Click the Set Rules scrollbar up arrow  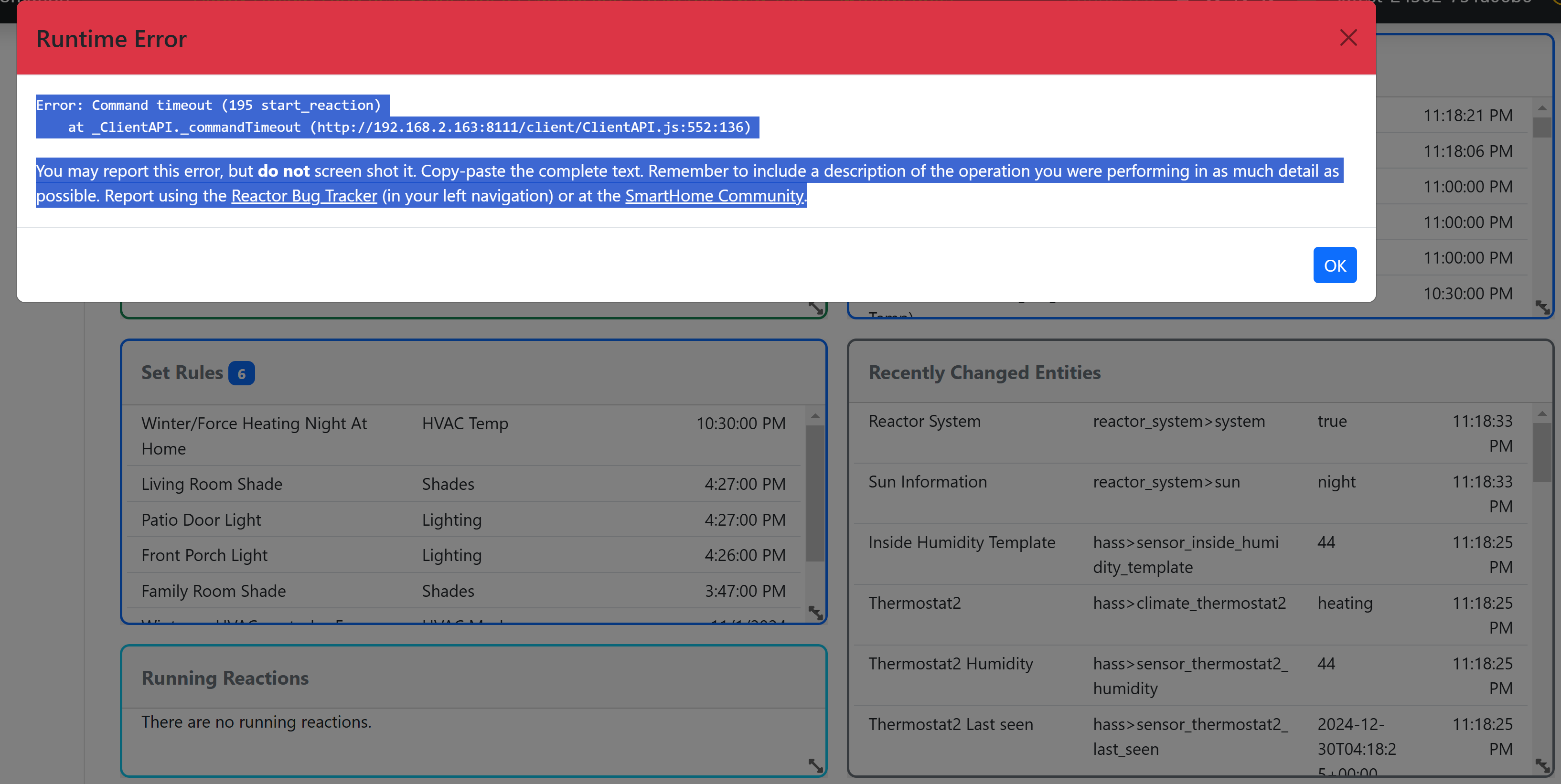(x=815, y=416)
